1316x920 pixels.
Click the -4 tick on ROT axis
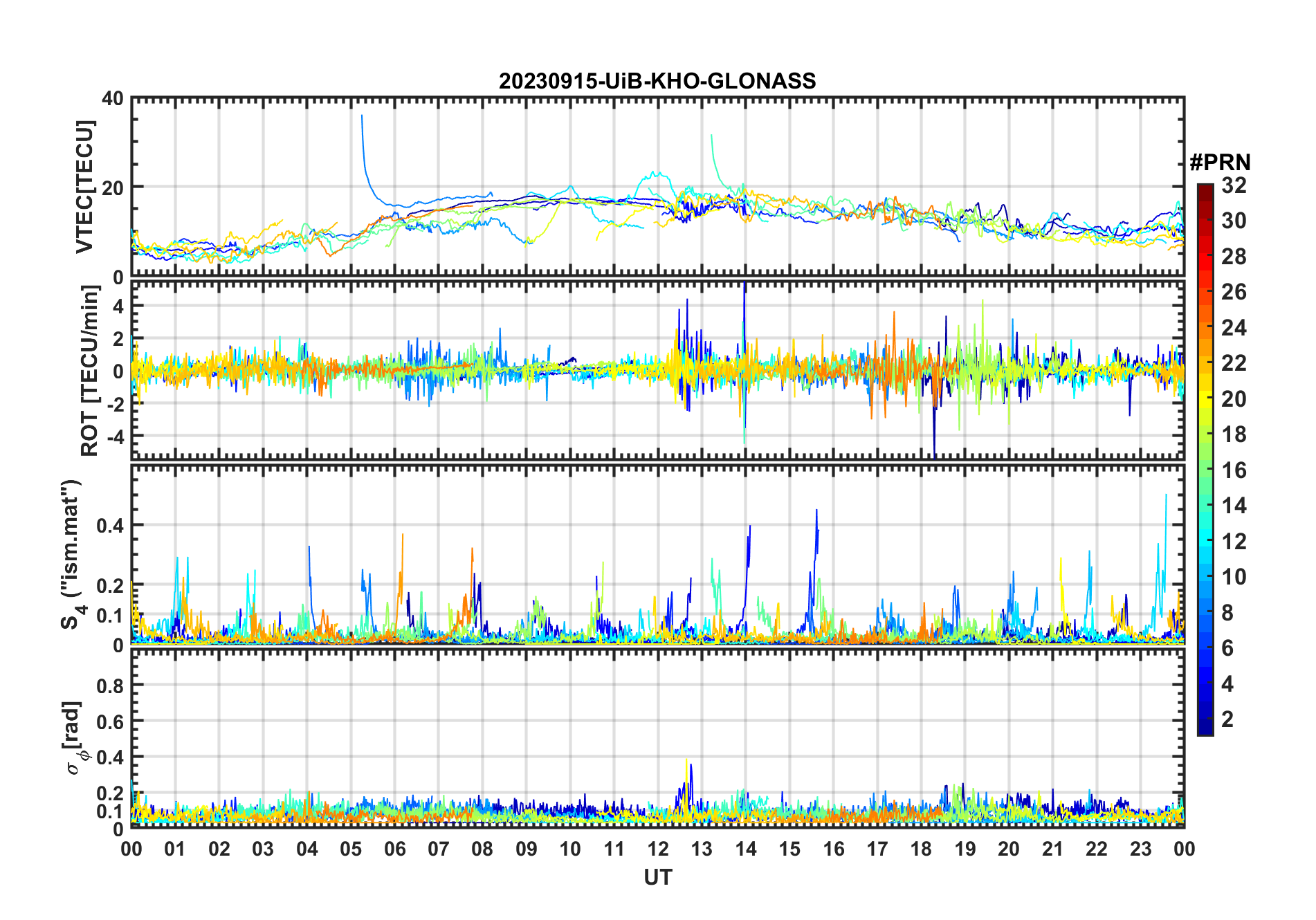pyautogui.click(x=112, y=436)
